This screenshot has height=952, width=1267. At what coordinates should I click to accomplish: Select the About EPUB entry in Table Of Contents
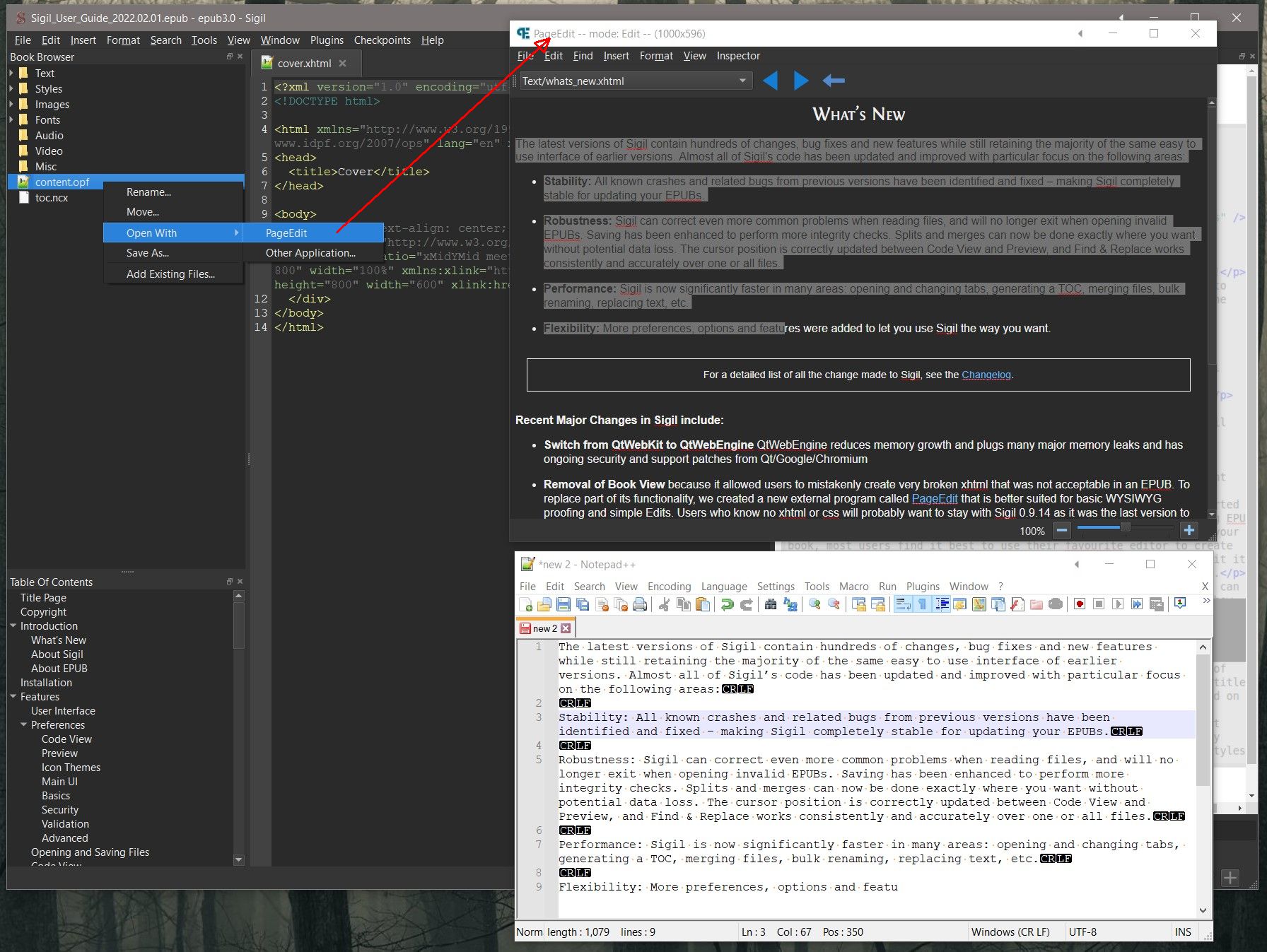click(59, 669)
